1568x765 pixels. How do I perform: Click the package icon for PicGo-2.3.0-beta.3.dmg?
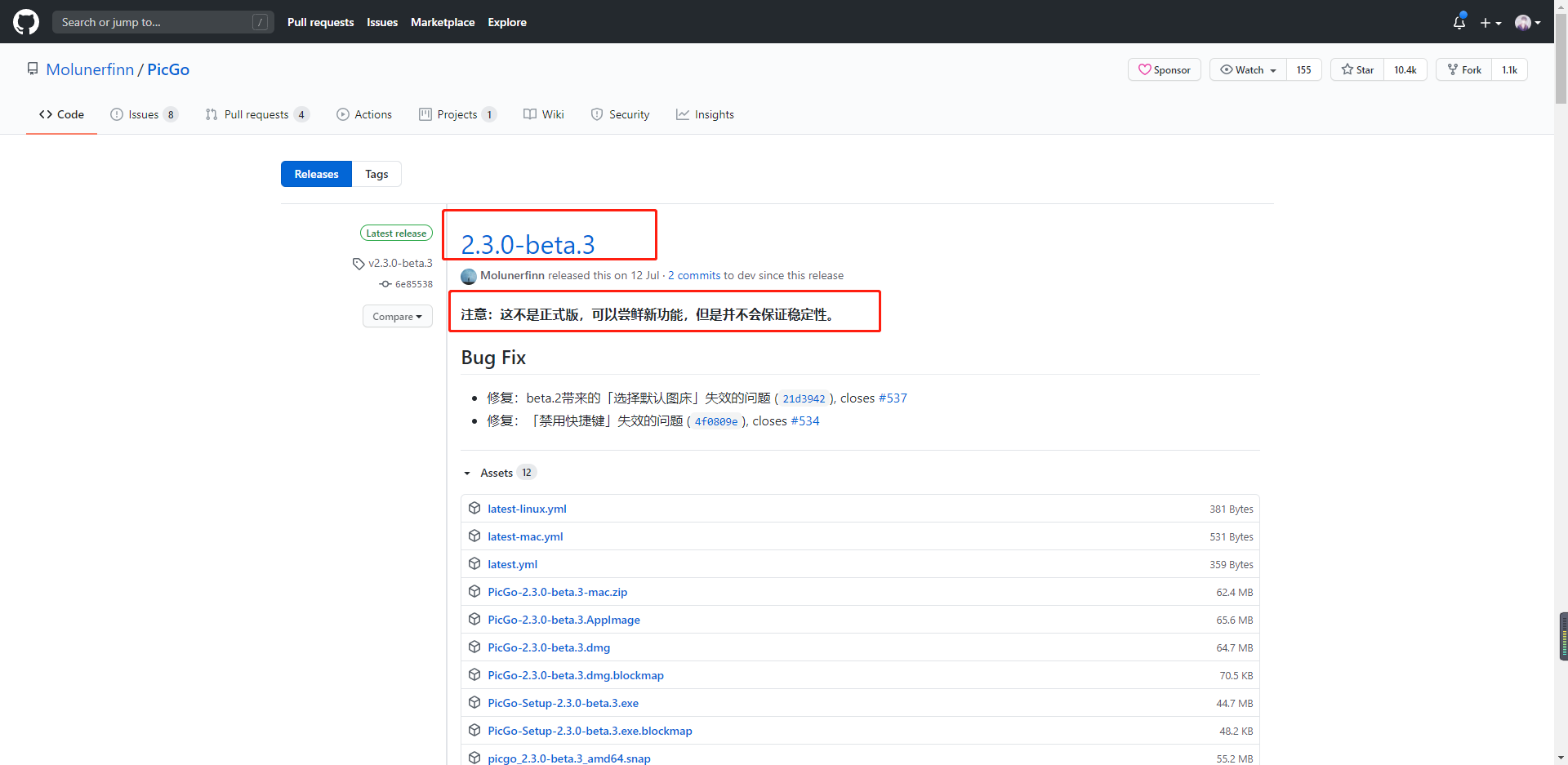point(474,647)
